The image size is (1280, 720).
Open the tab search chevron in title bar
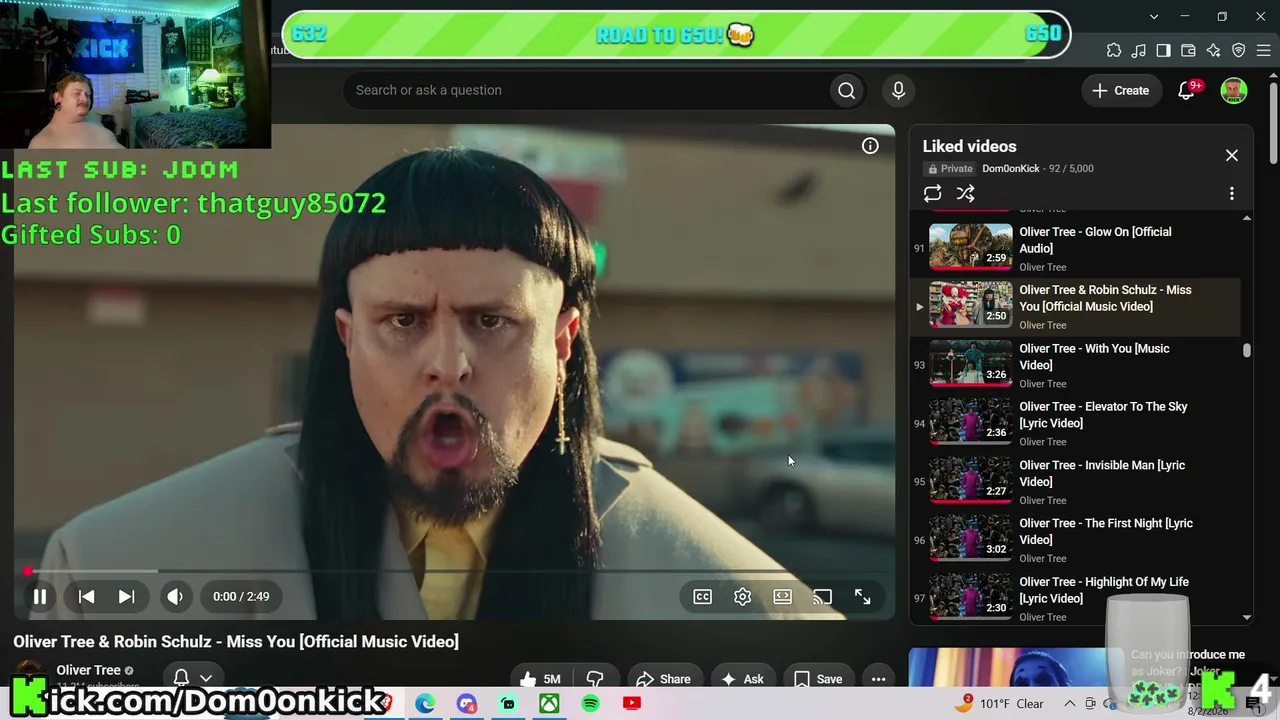(1154, 16)
